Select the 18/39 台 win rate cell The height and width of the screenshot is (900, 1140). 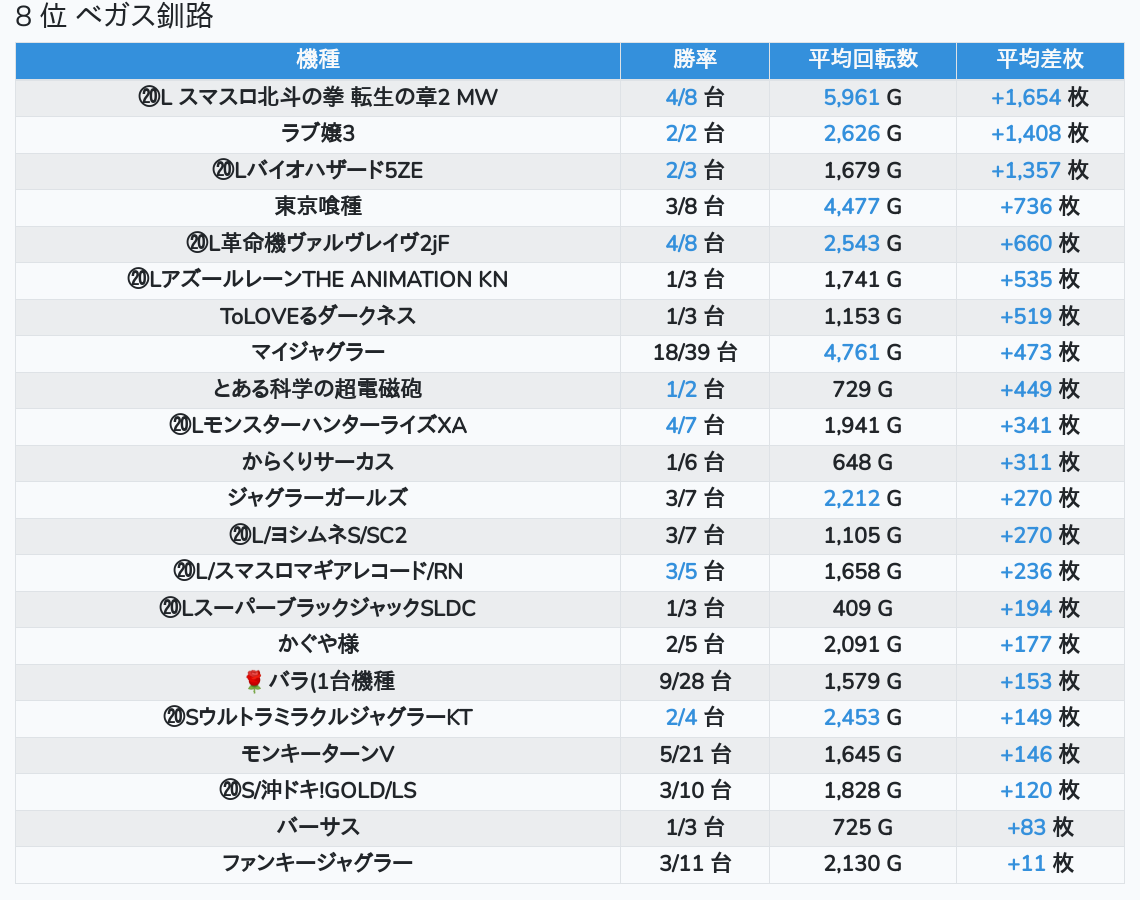(x=694, y=353)
